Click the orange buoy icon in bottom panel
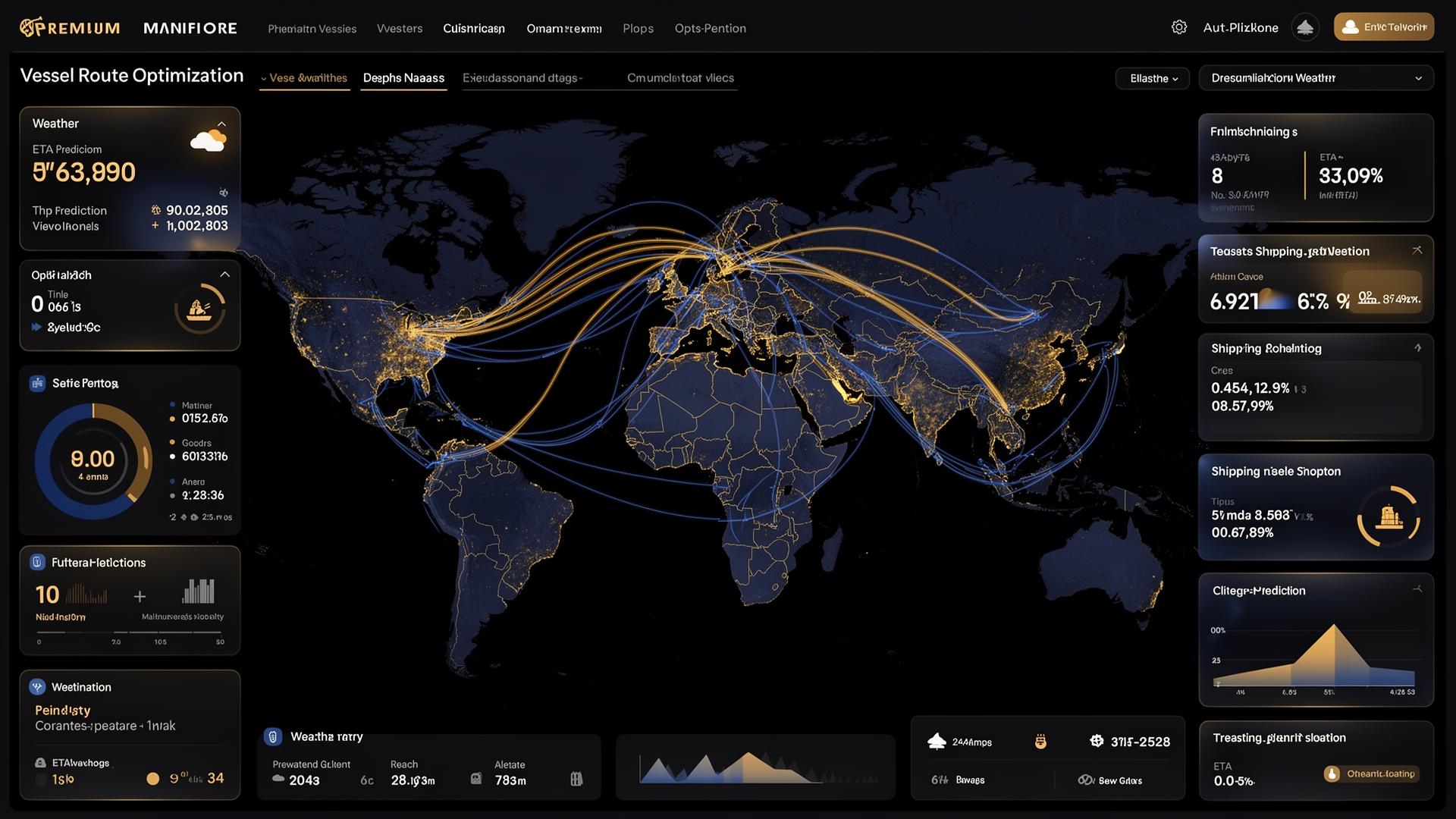1456x819 pixels. tap(1040, 741)
